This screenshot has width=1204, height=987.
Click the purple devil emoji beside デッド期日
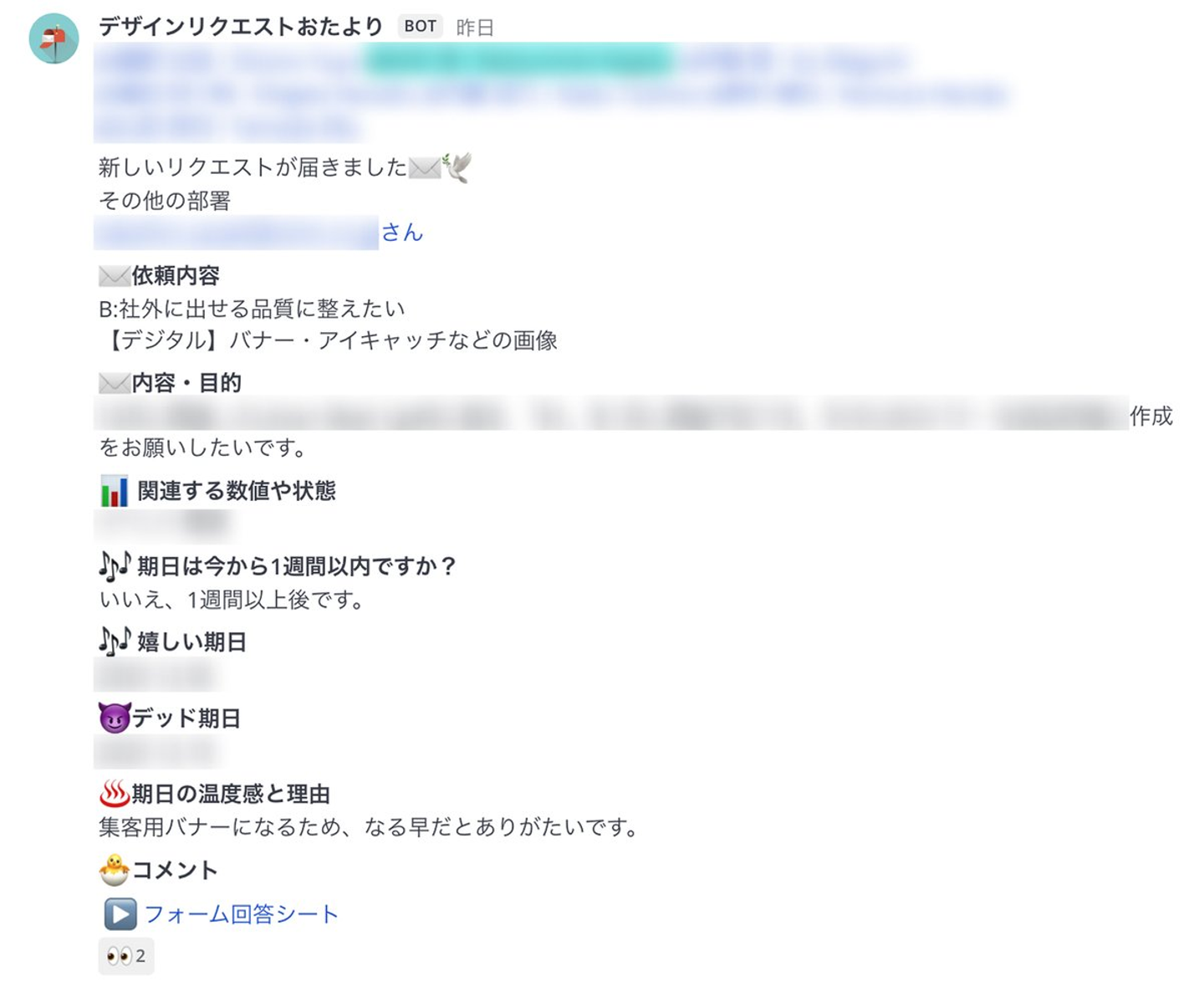pos(115,718)
